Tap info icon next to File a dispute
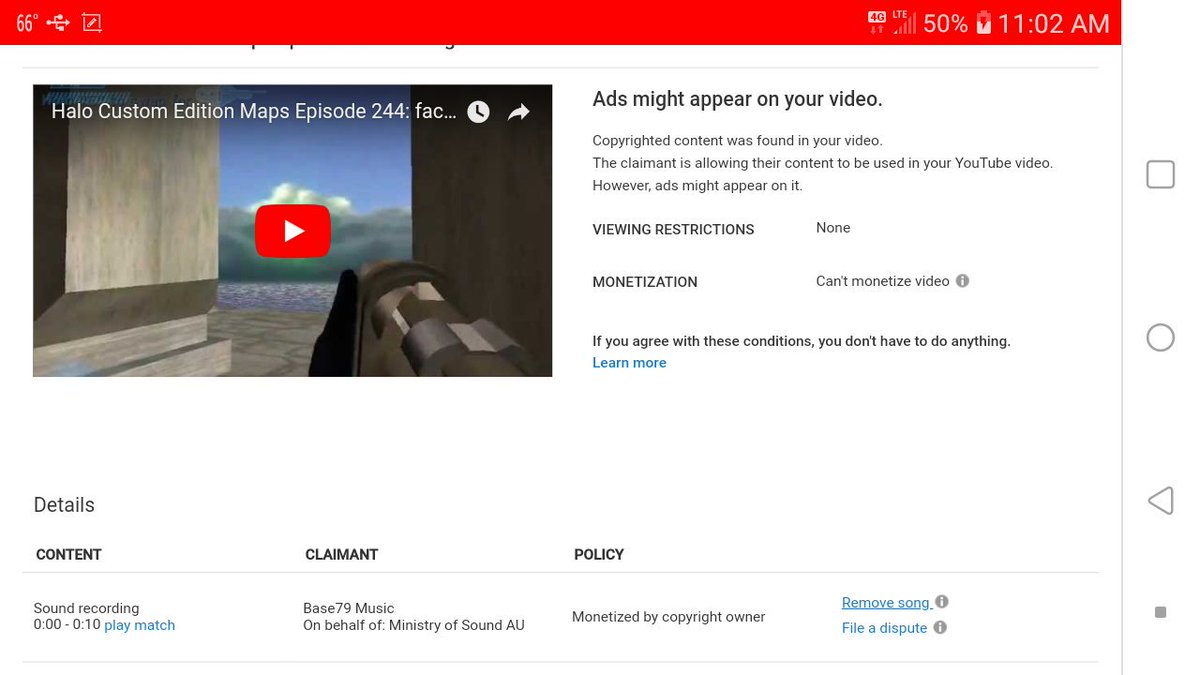Screen dimensions: 1200x675 (939, 627)
